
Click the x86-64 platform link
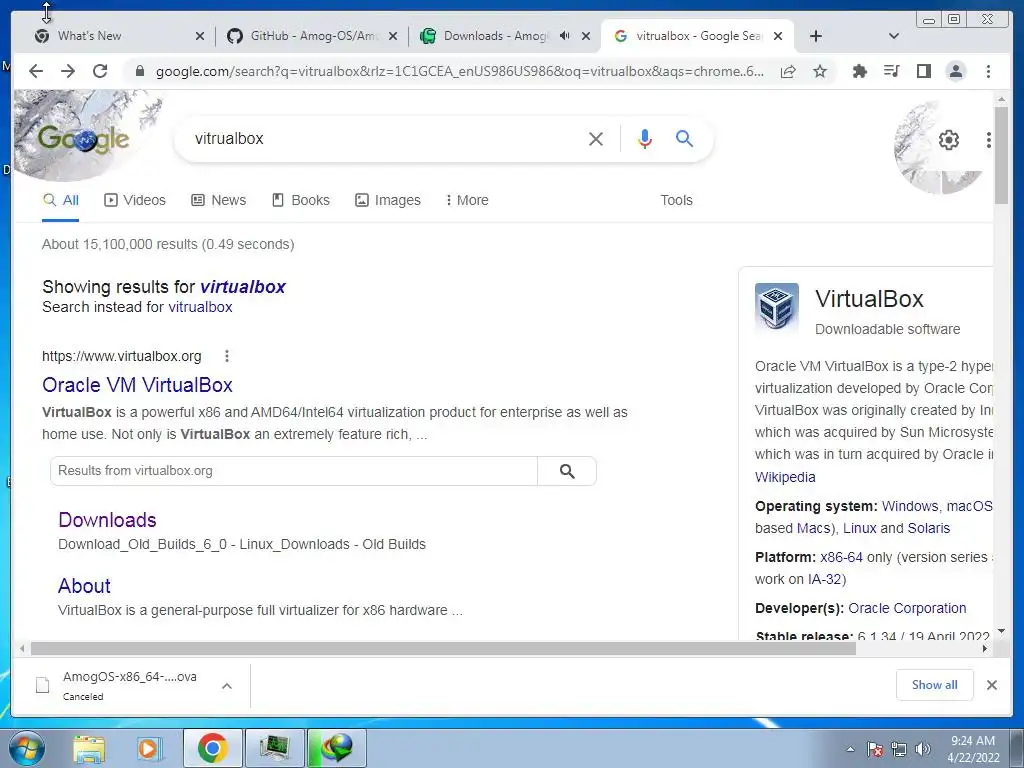[841, 557]
